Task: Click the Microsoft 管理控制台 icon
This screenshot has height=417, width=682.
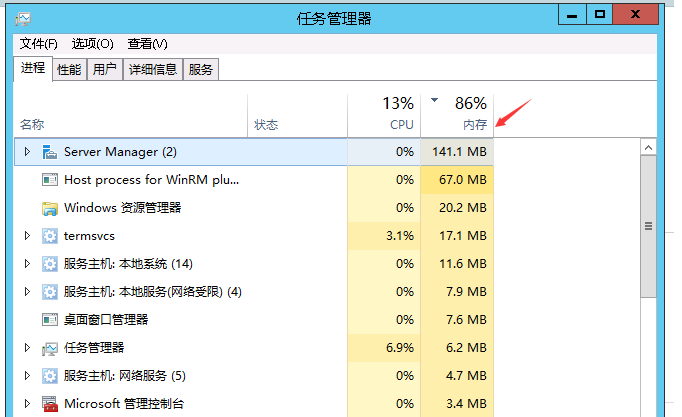Action: [50, 404]
